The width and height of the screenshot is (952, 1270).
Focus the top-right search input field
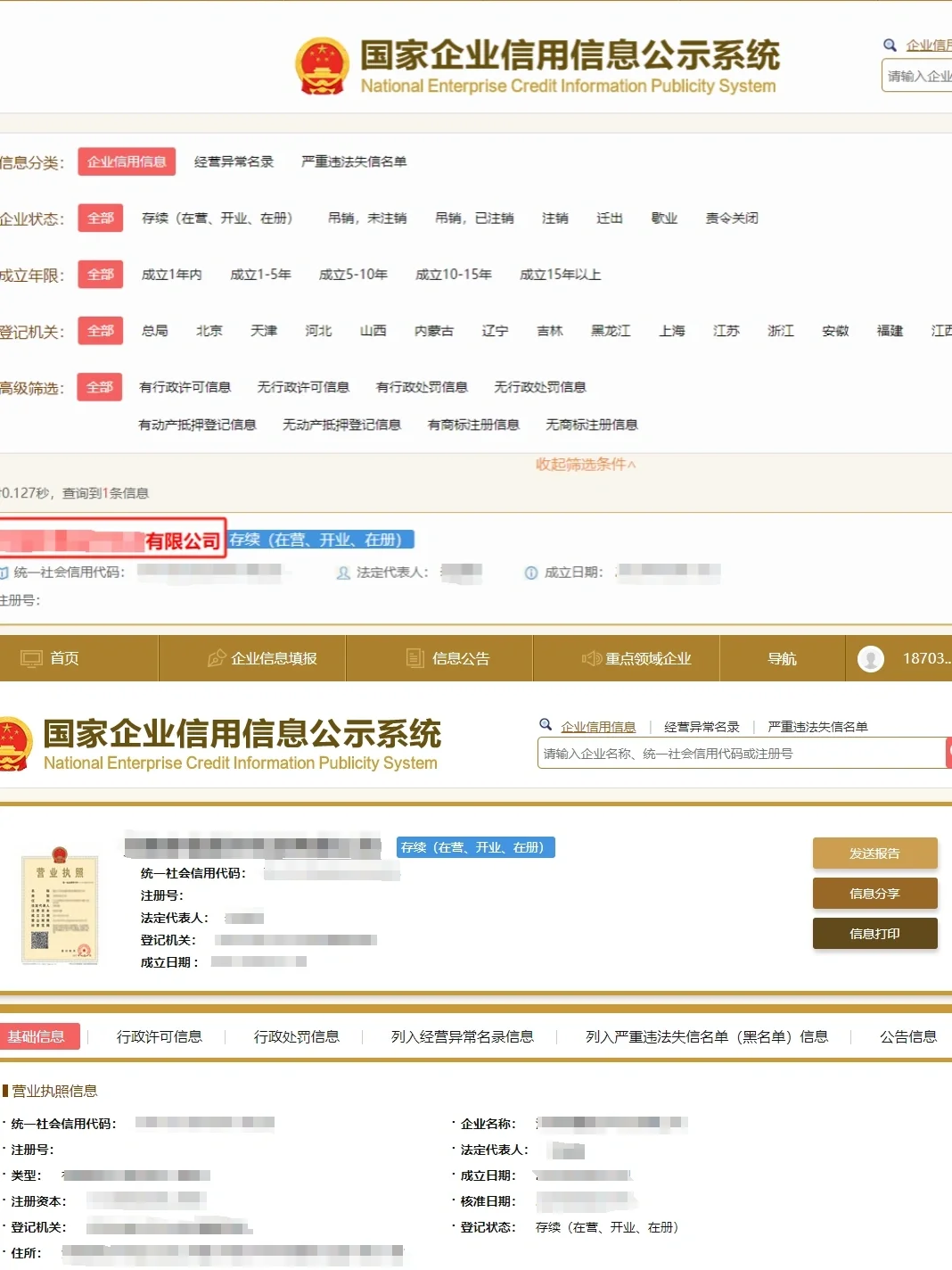(x=917, y=76)
